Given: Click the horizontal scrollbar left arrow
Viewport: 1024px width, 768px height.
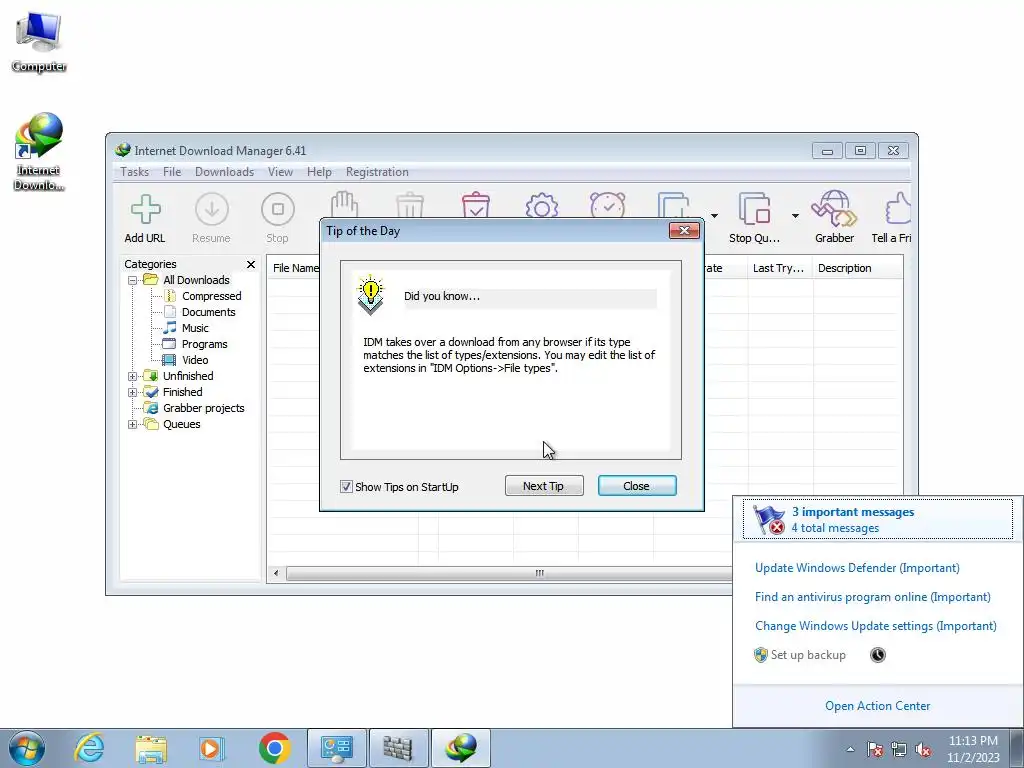Looking at the screenshot, I should click(x=276, y=573).
